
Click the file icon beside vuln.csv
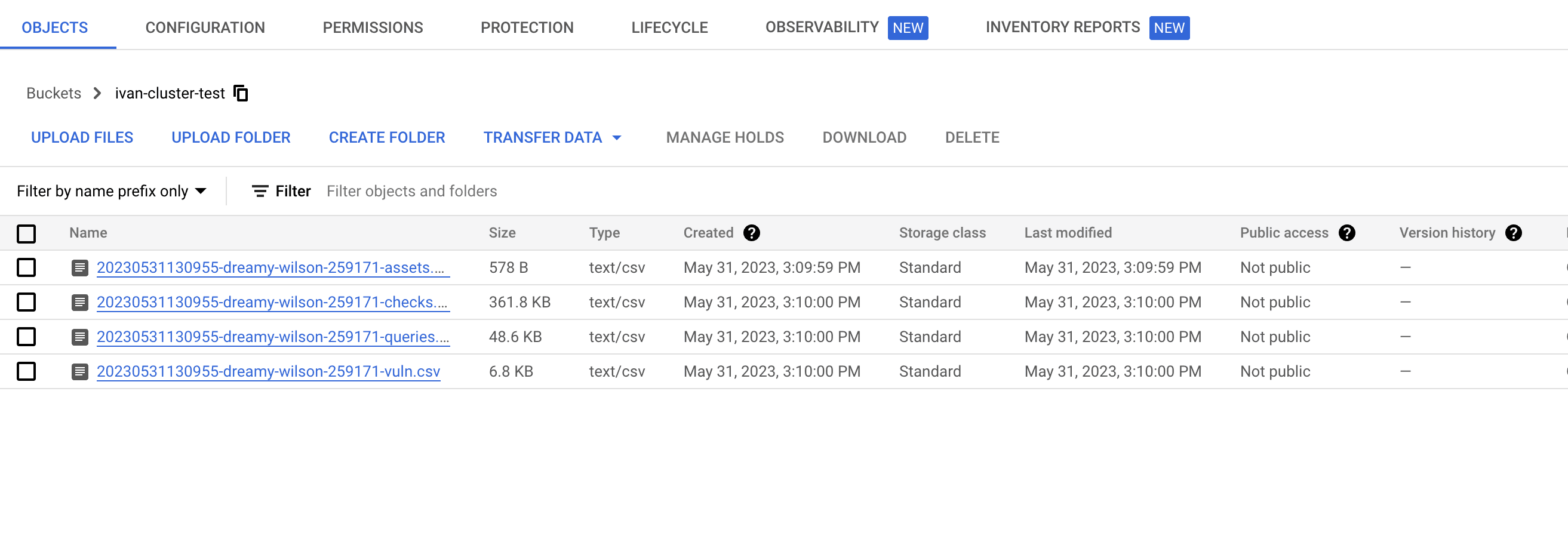pyautogui.click(x=81, y=371)
